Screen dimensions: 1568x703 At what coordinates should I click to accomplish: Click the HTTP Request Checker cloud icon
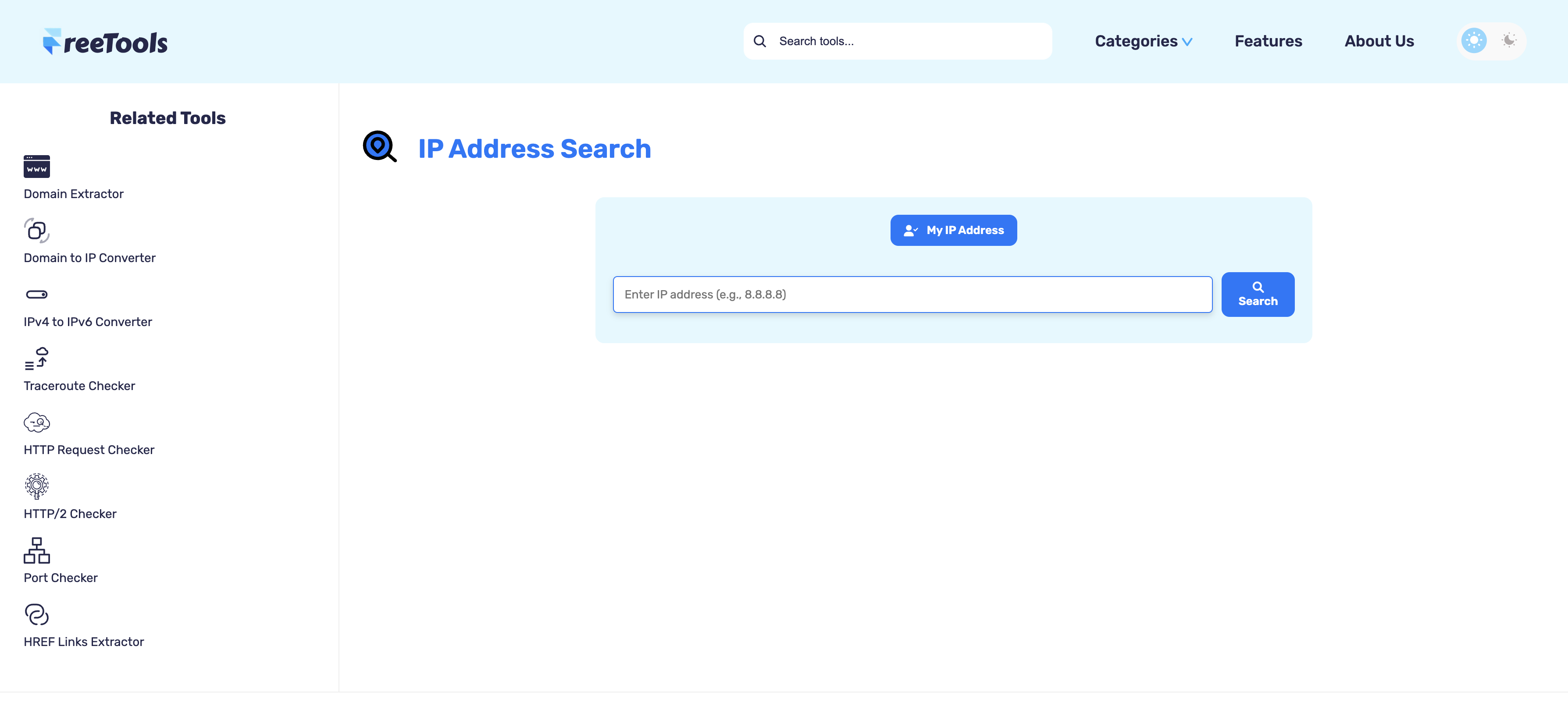click(36, 423)
